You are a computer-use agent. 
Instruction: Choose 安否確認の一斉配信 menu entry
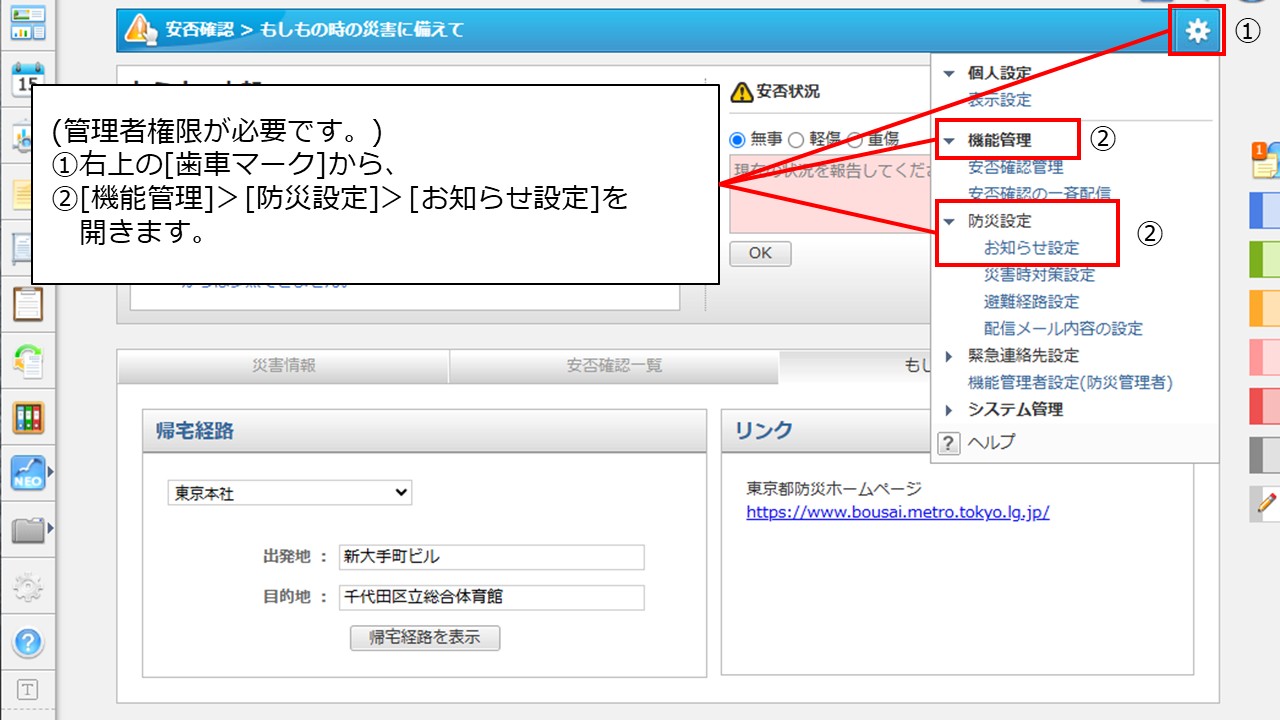pos(1039,194)
